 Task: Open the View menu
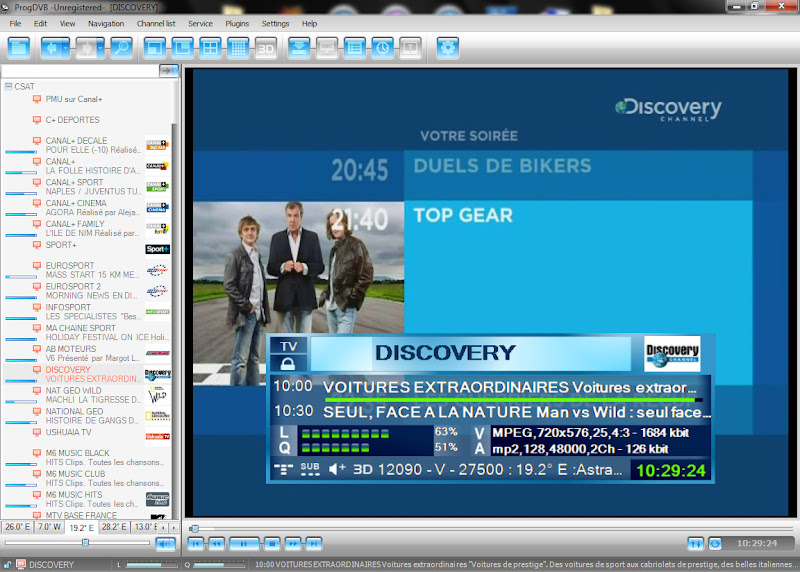67,23
